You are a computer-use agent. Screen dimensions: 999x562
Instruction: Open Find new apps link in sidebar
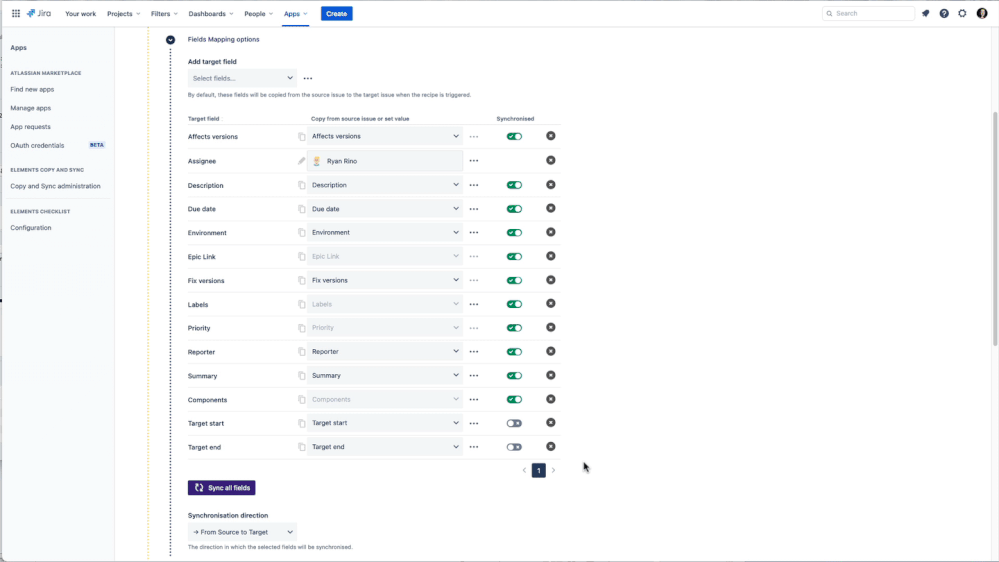coord(32,89)
